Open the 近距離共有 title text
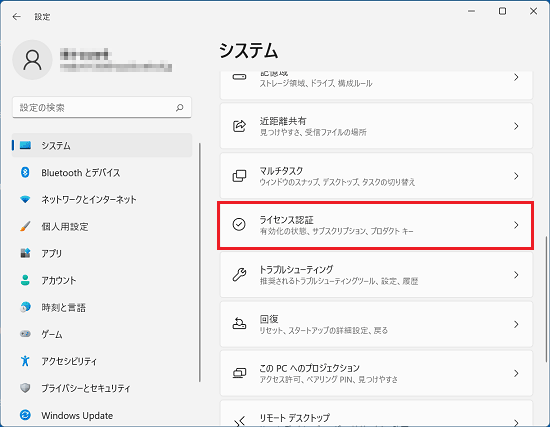The image size is (550, 427). (283, 121)
